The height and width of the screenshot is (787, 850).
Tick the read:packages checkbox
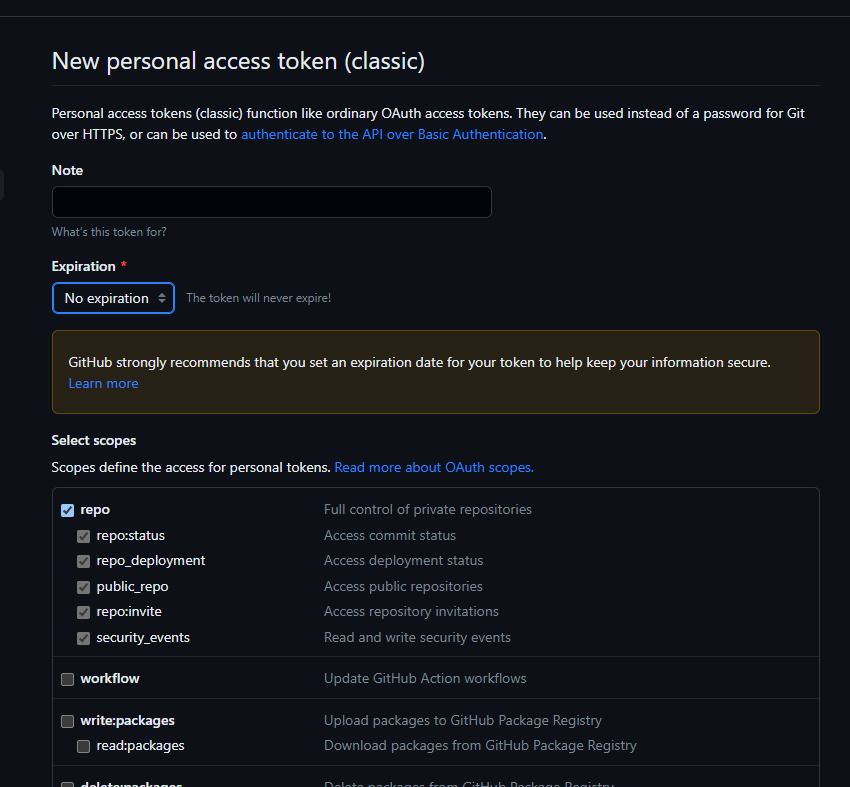coord(84,746)
